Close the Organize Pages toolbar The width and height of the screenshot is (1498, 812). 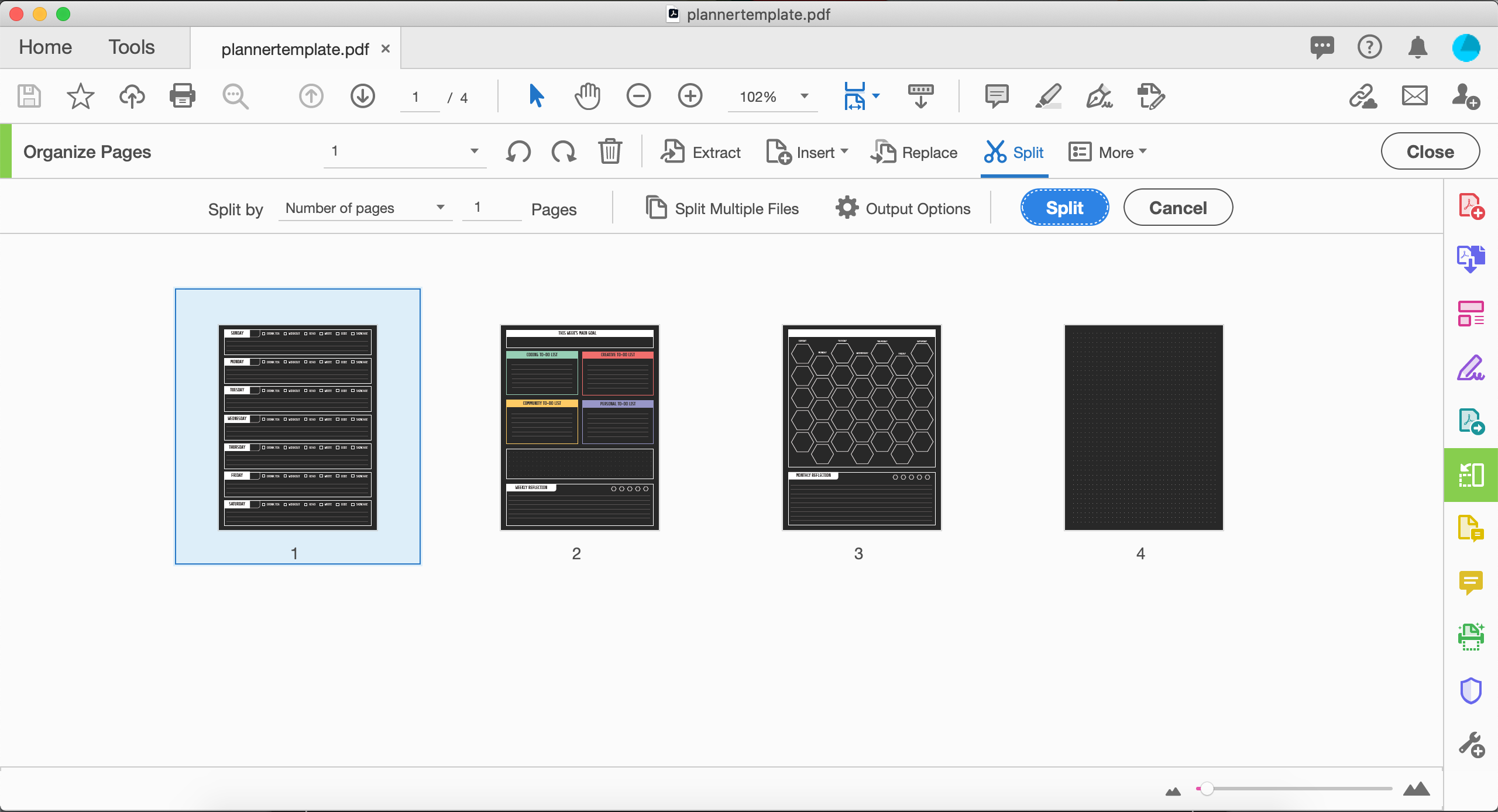(1430, 152)
